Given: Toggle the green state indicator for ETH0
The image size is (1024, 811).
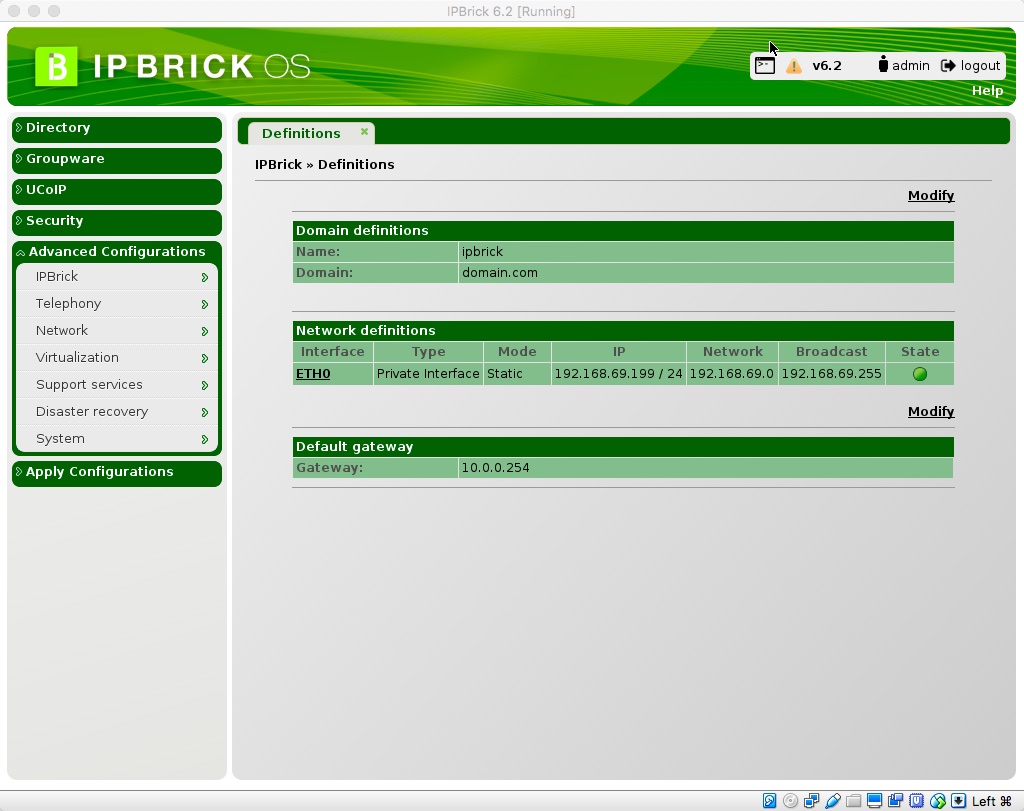Looking at the screenshot, I should coord(919,373).
